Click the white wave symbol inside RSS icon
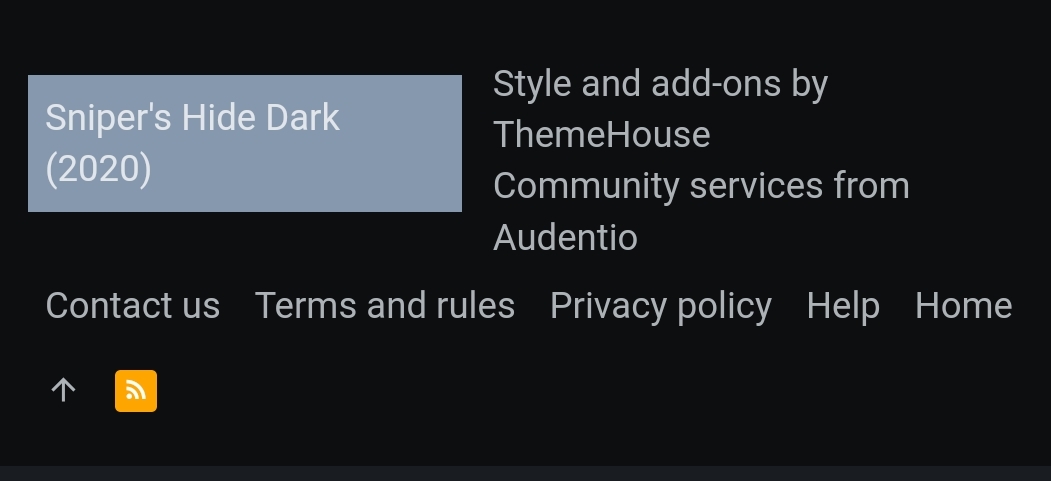The width and height of the screenshot is (1051, 481). pyautogui.click(x=136, y=391)
